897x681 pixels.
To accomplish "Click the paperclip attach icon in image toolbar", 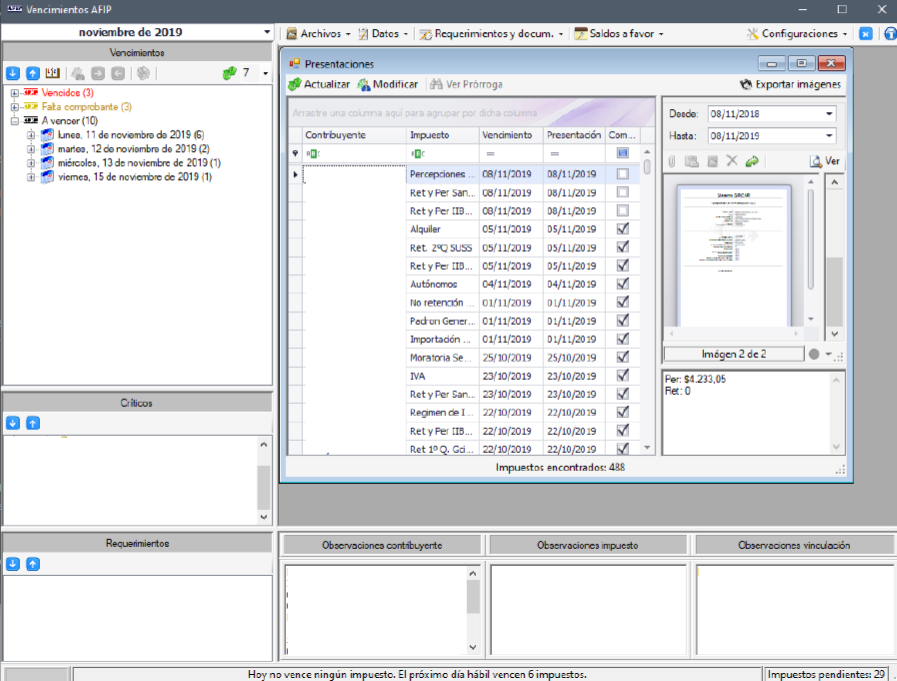I will pos(673,161).
